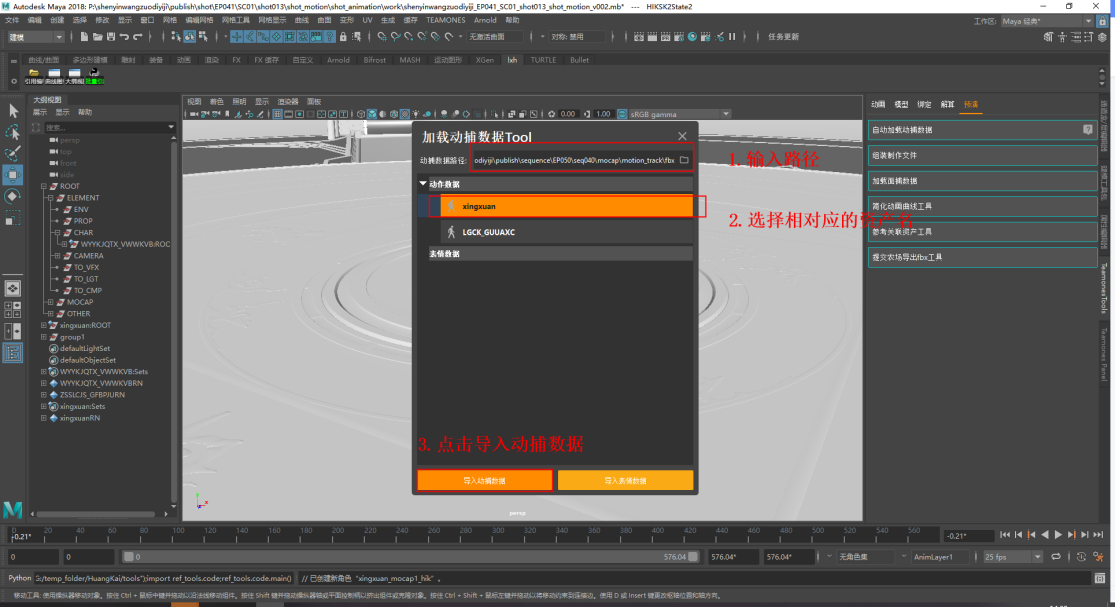1115x607 pixels.
Task: Open the 建模 menu set dropdown
Action: click(36, 37)
